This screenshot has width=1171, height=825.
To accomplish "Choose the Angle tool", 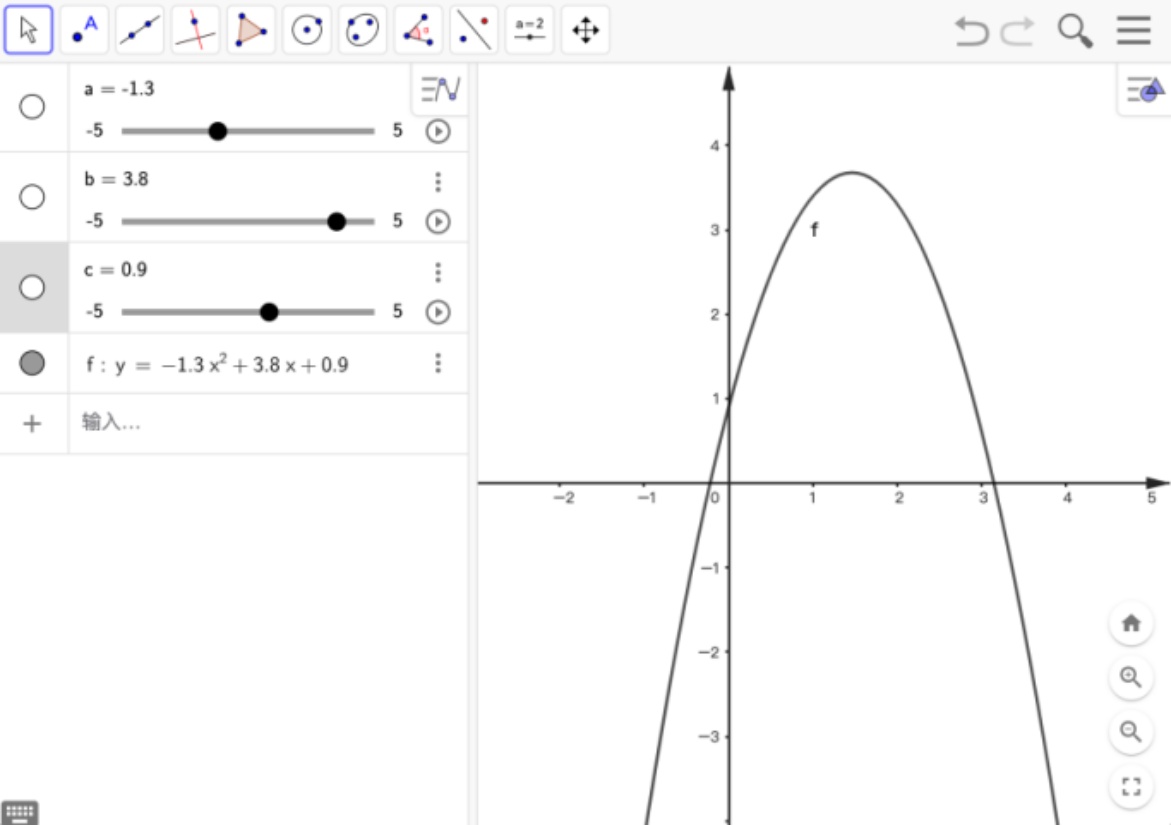I will coord(418,31).
